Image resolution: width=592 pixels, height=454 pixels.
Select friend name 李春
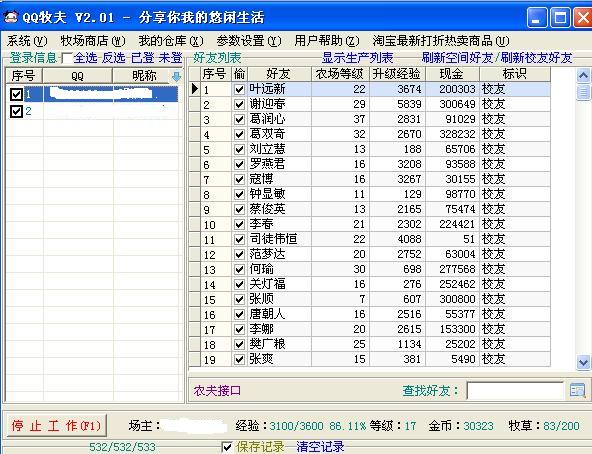[x=261, y=224]
